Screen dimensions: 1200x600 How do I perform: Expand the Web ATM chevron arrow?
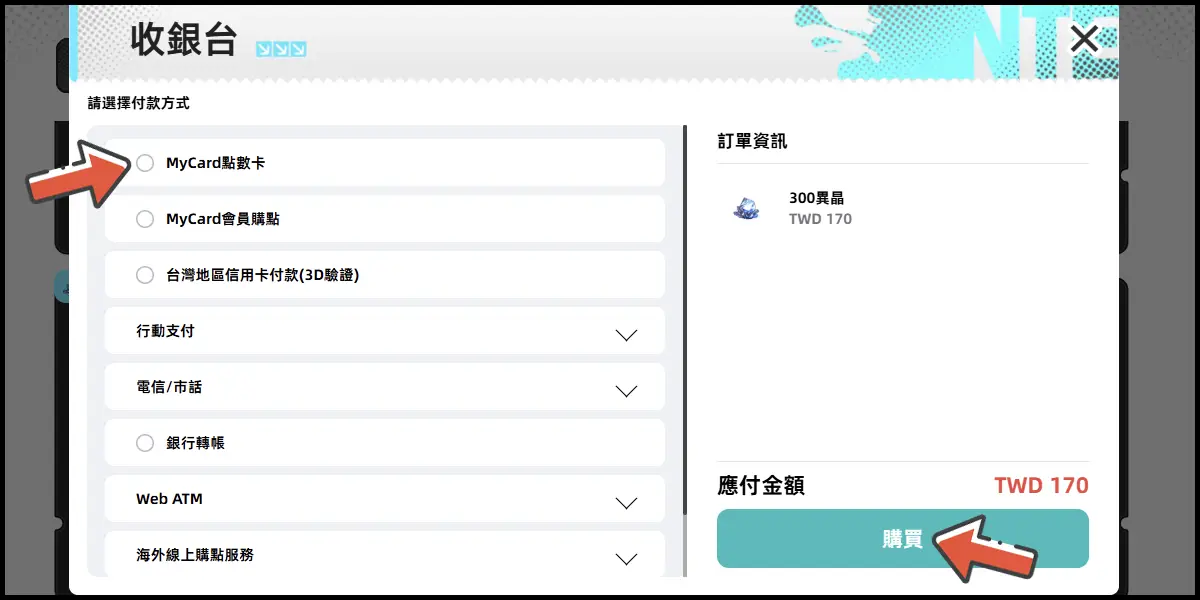coord(626,503)
